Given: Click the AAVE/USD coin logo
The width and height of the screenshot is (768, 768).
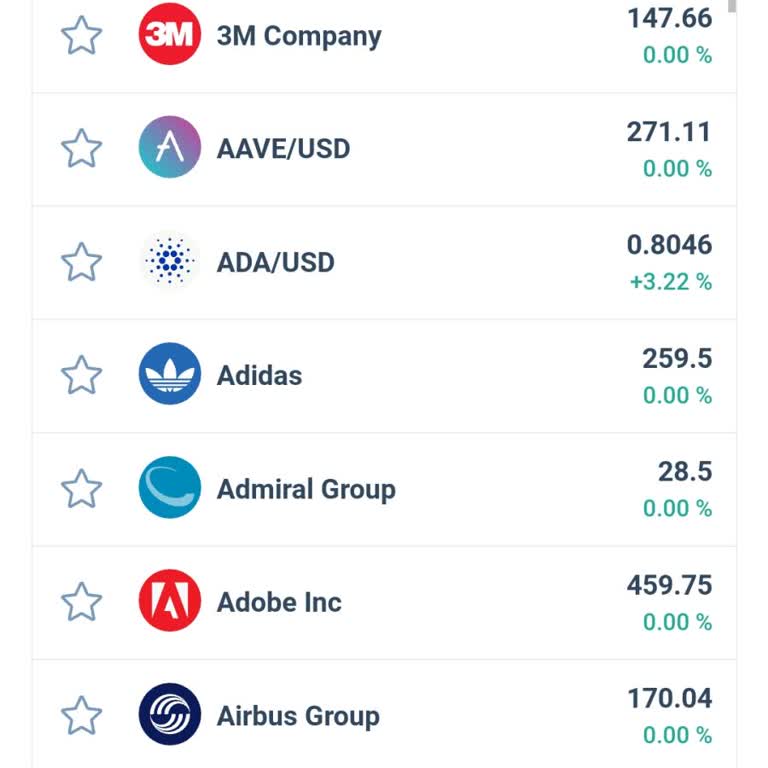Looking at the screenshot, I should click(169, 148).
